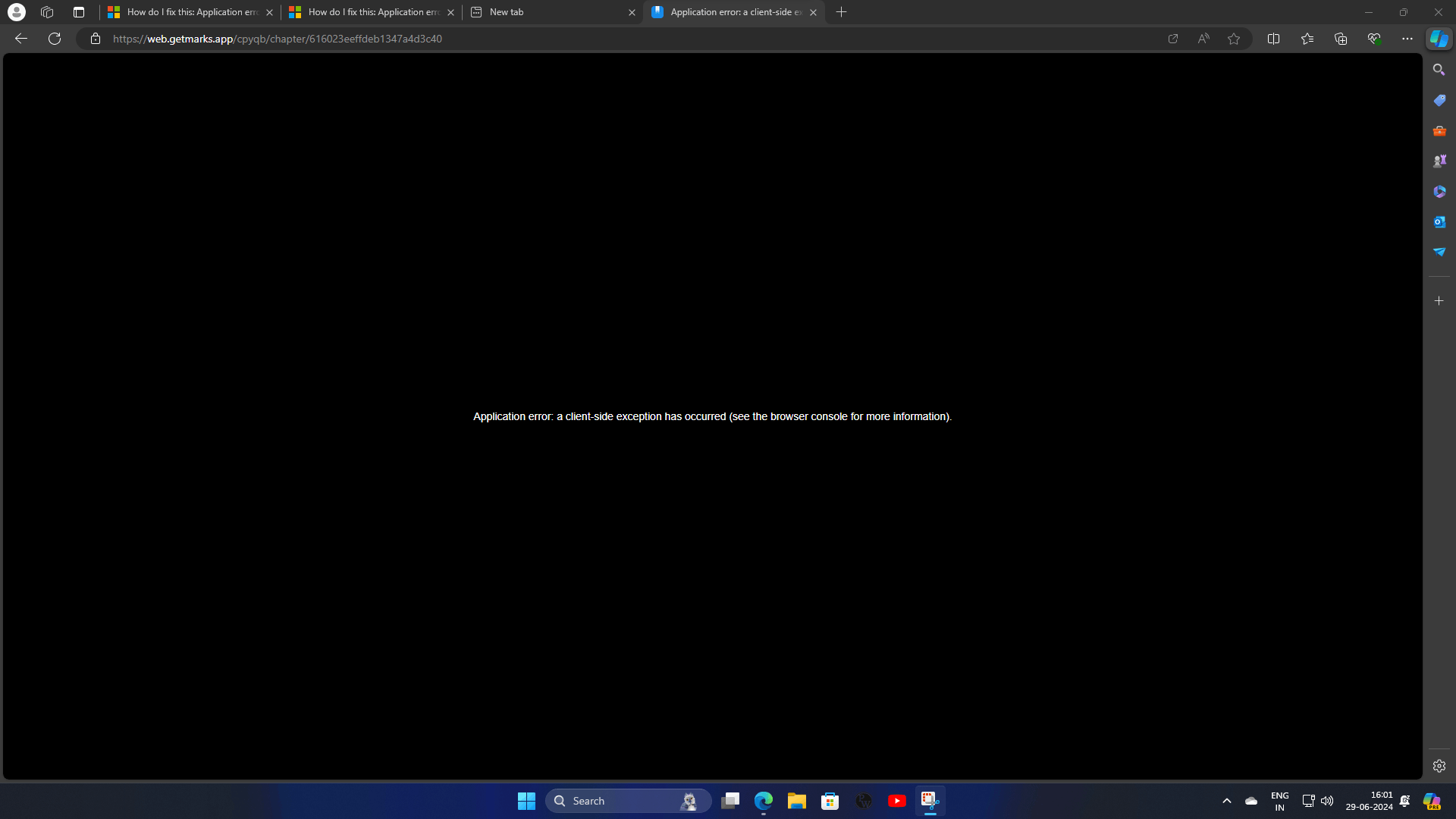Open the vertical tabs actions menu
The width and height of the screenshot is (1456, 819).
[79, 12]
